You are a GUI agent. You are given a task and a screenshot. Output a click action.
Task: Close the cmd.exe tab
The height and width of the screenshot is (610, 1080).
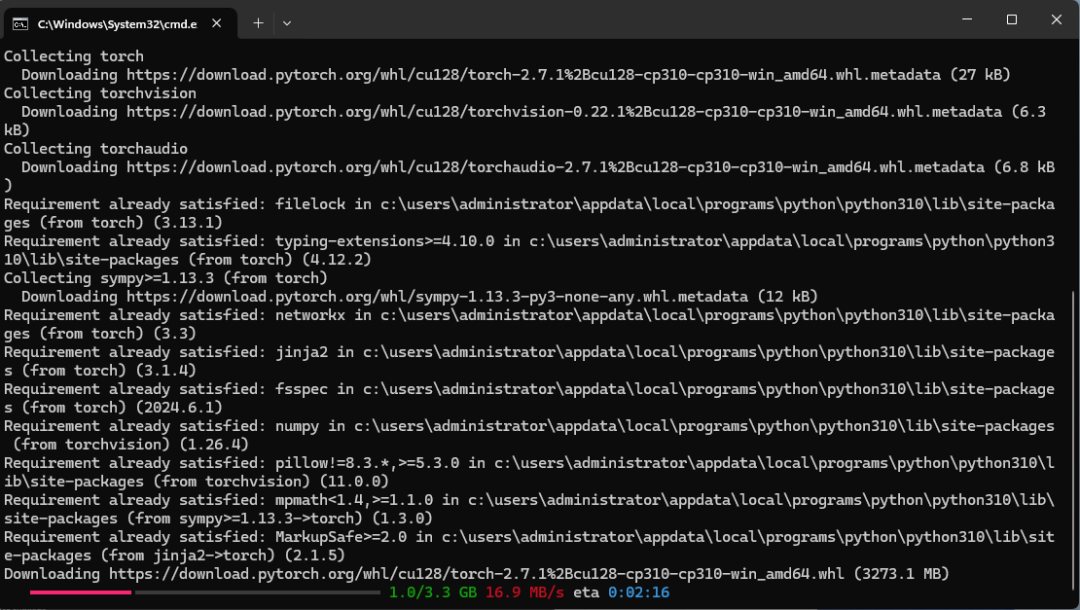point(216,23)
